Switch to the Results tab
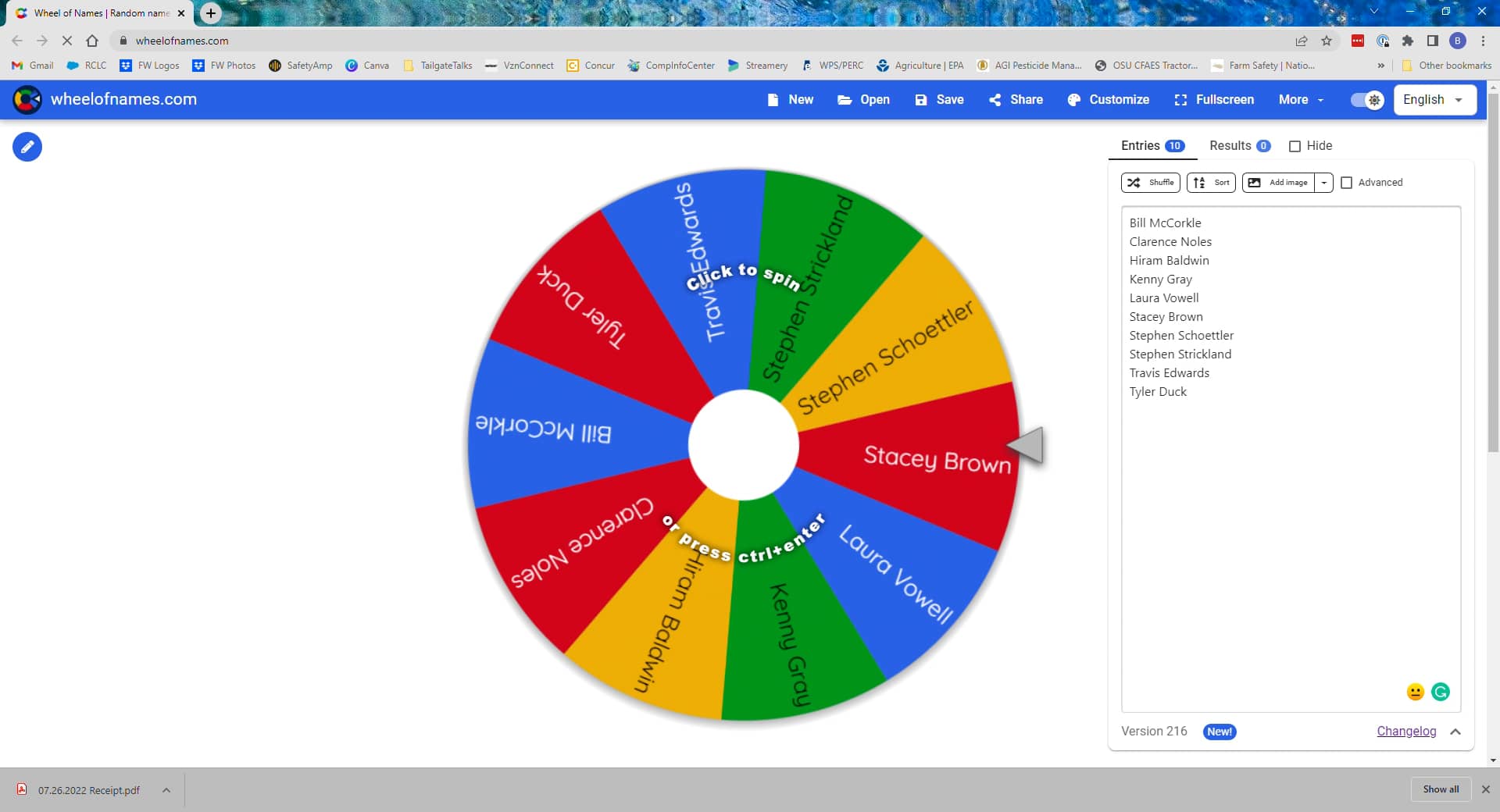 1232,146
